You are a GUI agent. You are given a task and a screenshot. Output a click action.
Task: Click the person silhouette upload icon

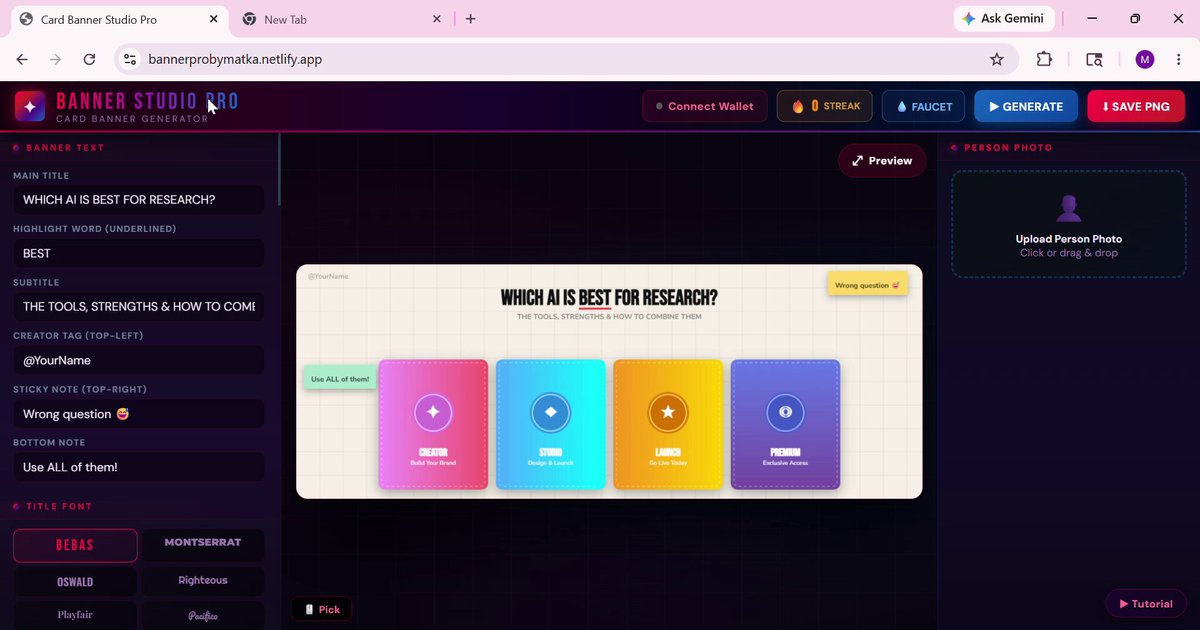1069,208
